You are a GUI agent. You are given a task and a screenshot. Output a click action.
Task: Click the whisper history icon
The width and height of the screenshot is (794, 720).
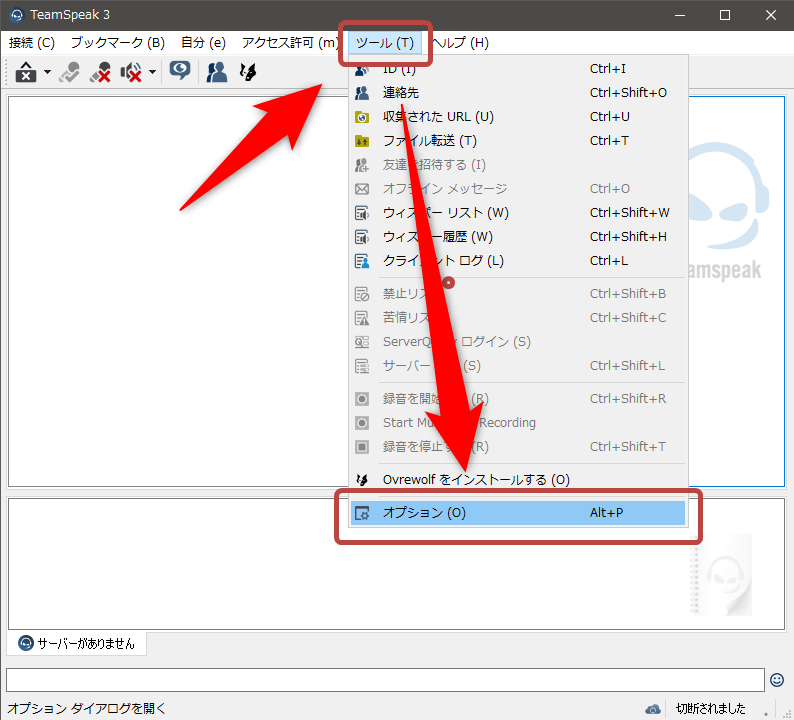362,237
